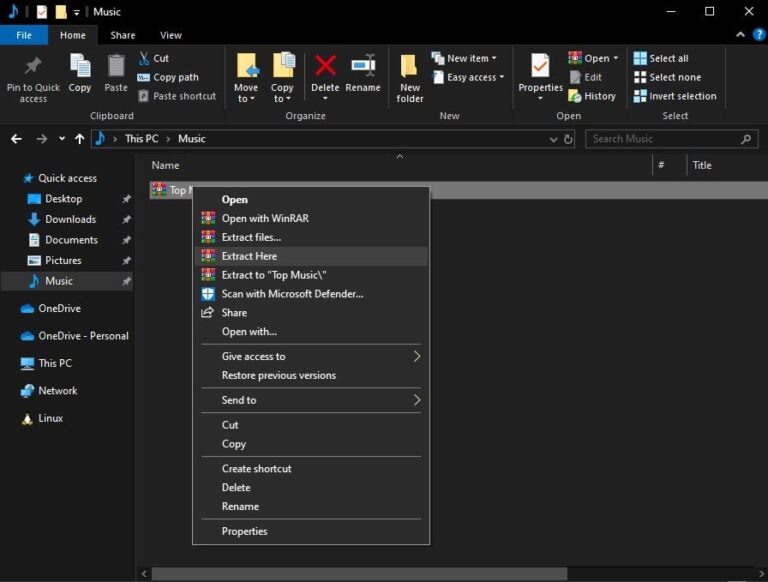Open Downloads in the navigation pane
768x582 pixels.
71,219
